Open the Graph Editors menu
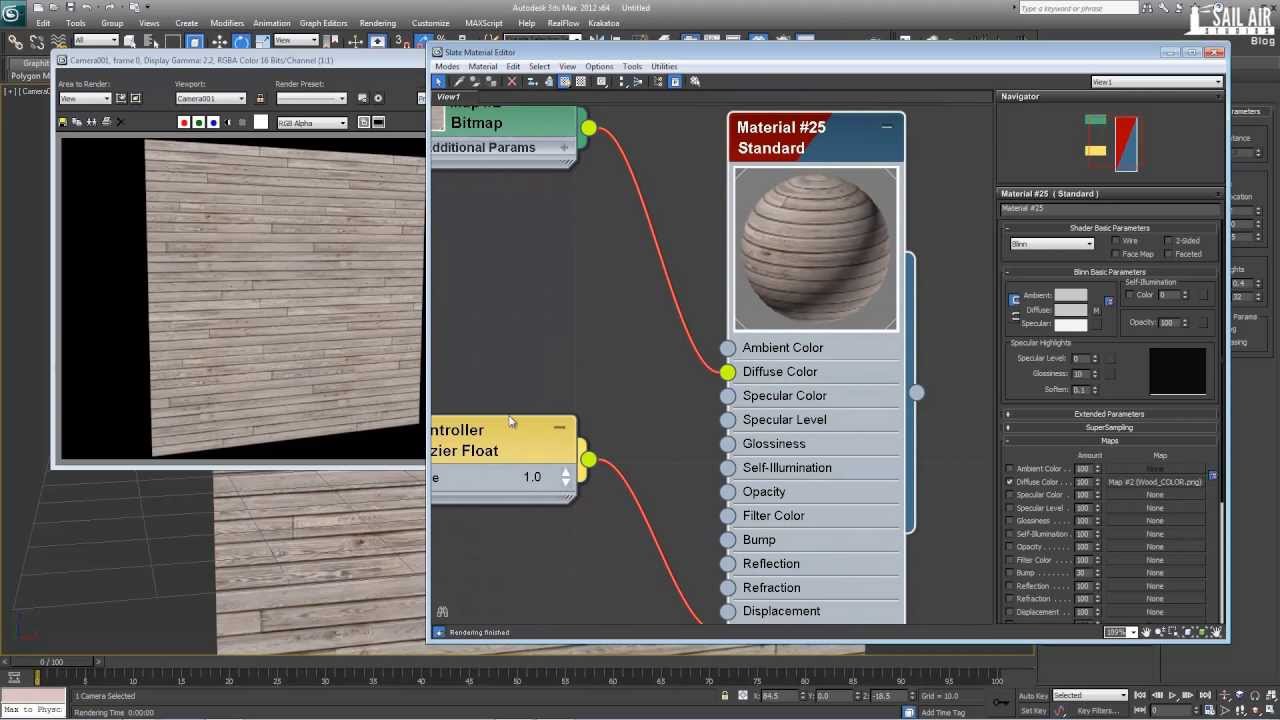The width and height of the screenshot is (1280, 720). 323,23
